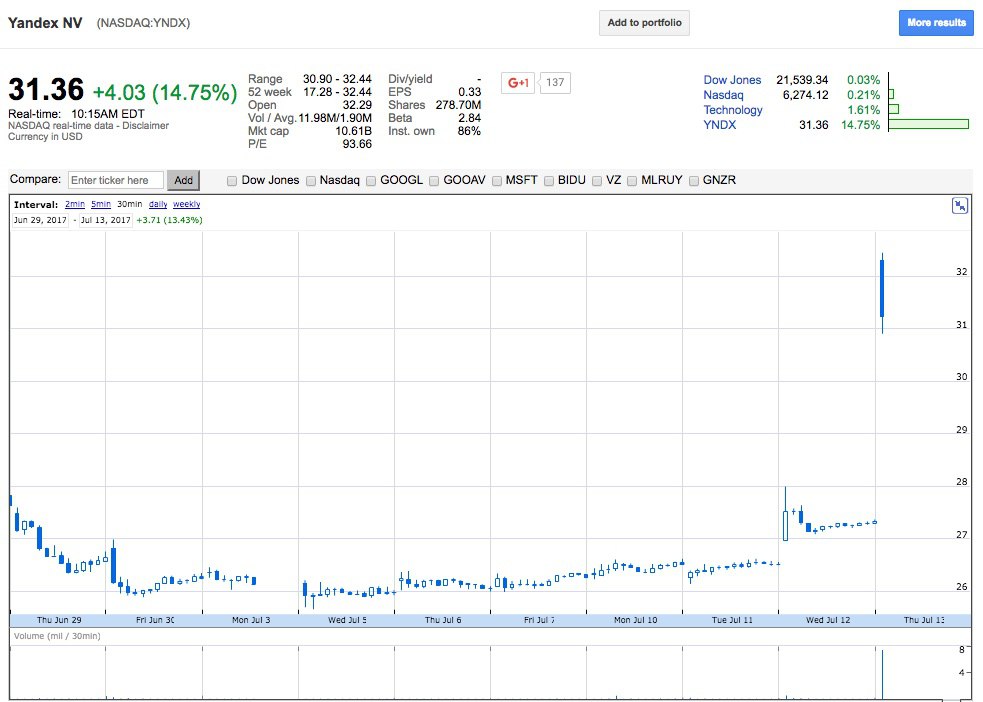
Task: Open the Nasdaq index link
Action: 723,95
